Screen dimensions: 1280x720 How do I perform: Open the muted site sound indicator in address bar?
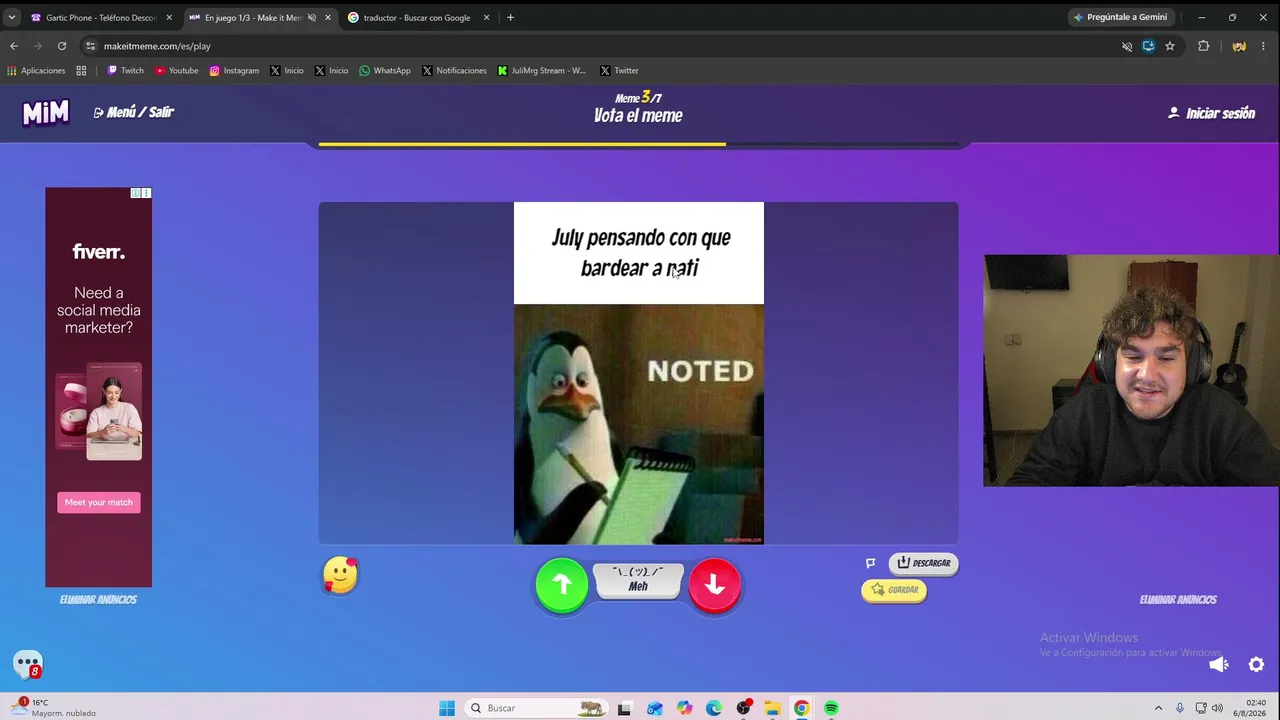coord(1127,46)
